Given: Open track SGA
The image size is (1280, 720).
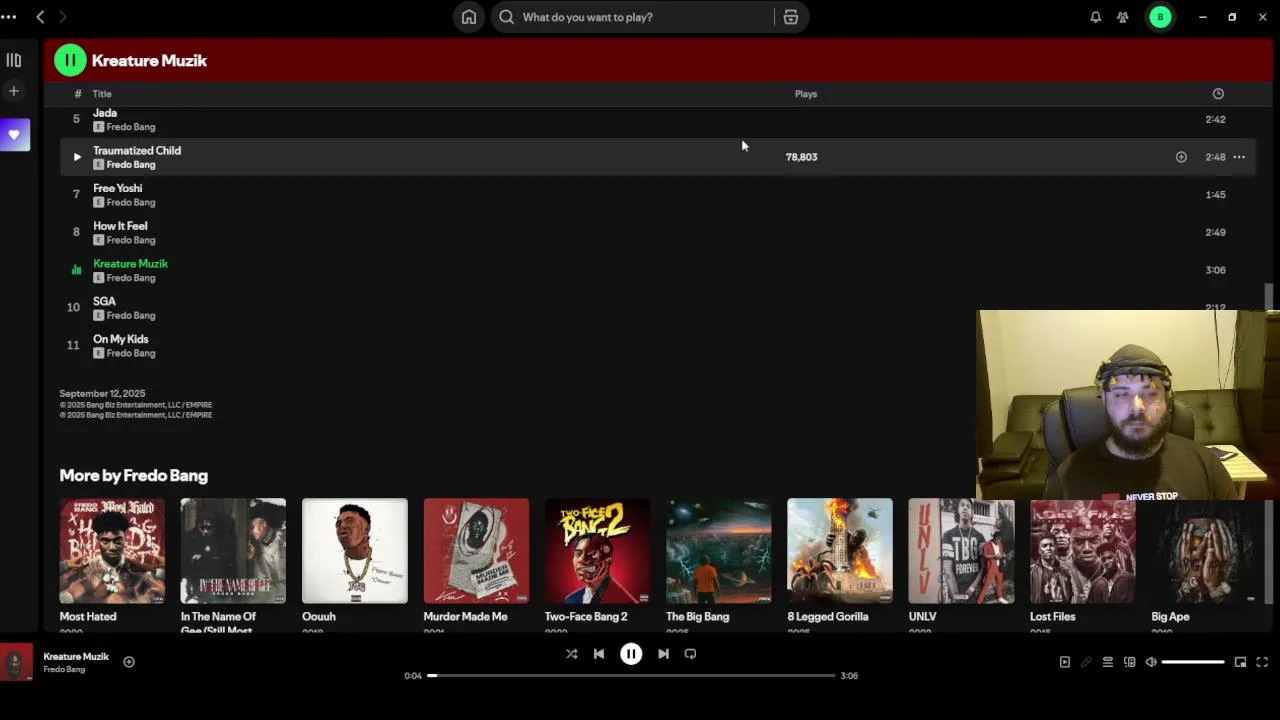Looking at the screenshot, I should (104, 301).
